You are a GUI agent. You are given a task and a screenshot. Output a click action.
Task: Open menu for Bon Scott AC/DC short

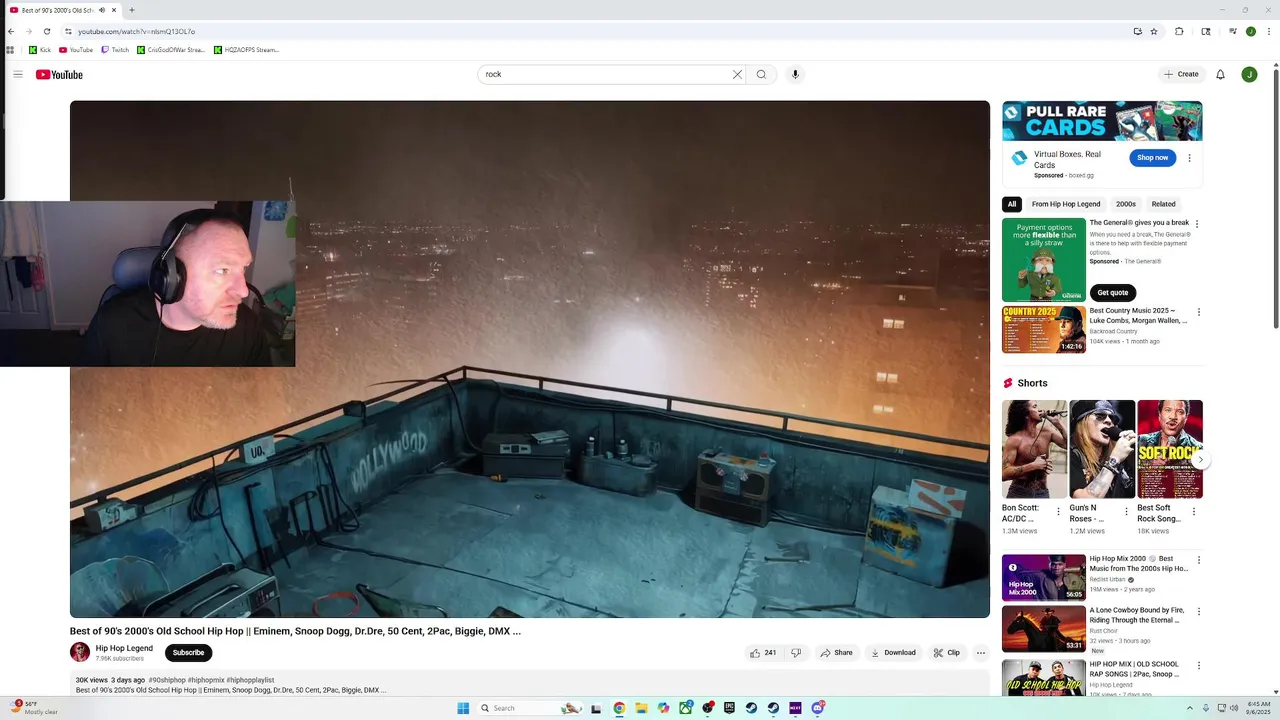pyautogui.click(x=1058, y=512)
